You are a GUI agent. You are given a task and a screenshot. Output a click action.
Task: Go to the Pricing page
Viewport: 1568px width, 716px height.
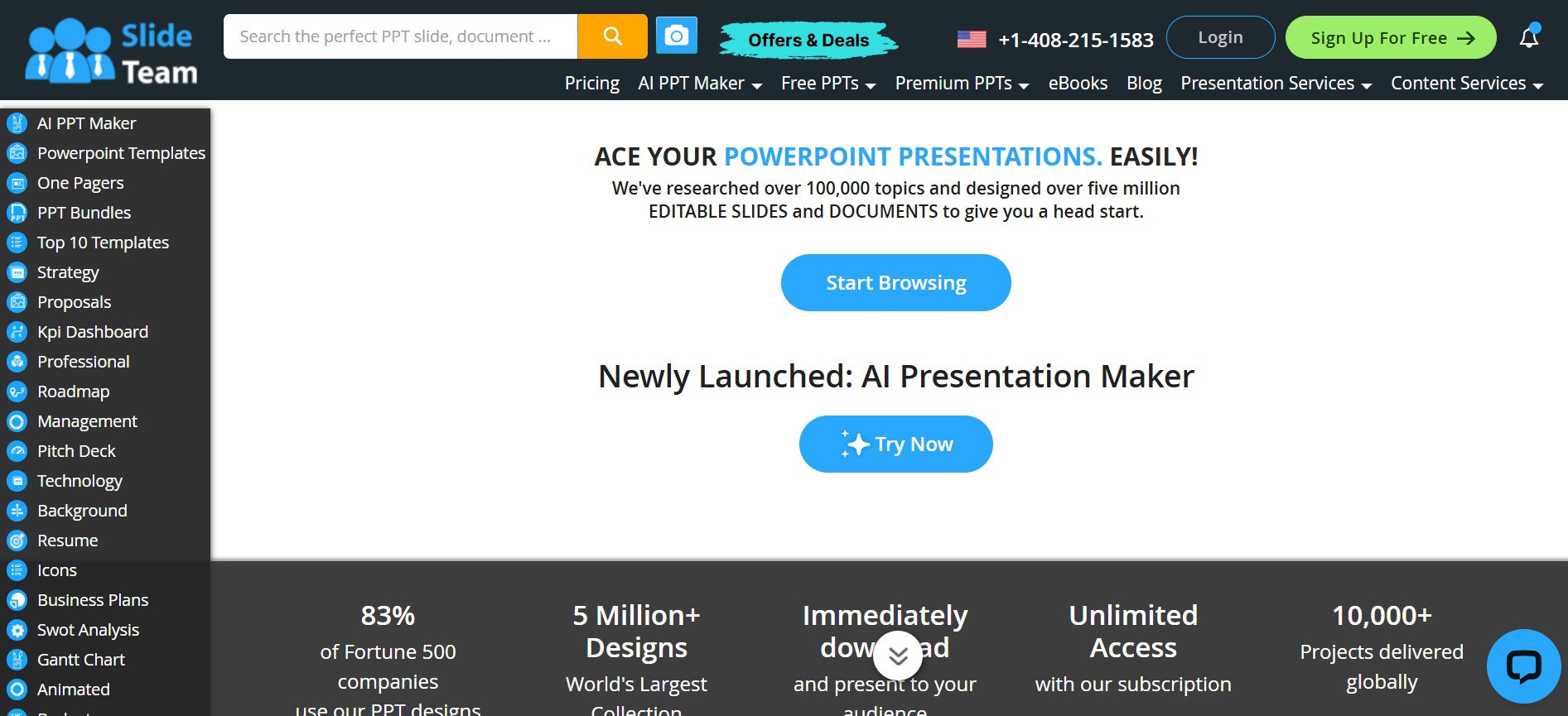[591, 84]
